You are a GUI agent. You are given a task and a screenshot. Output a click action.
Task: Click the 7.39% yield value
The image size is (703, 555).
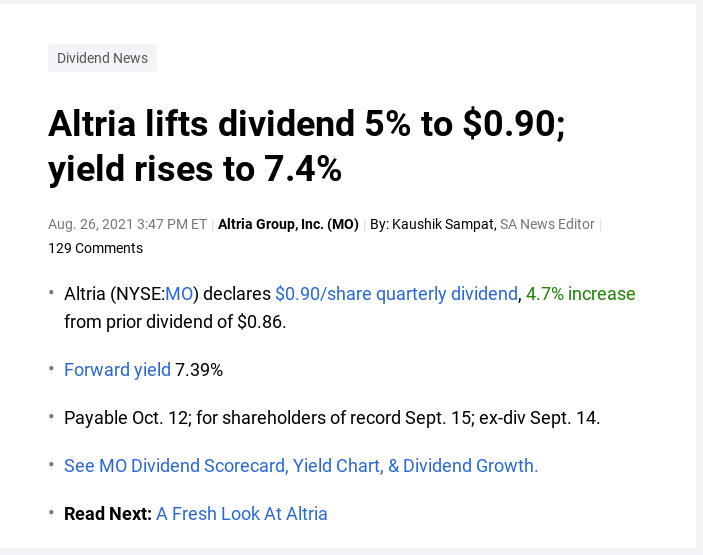[x=199, y=370]
